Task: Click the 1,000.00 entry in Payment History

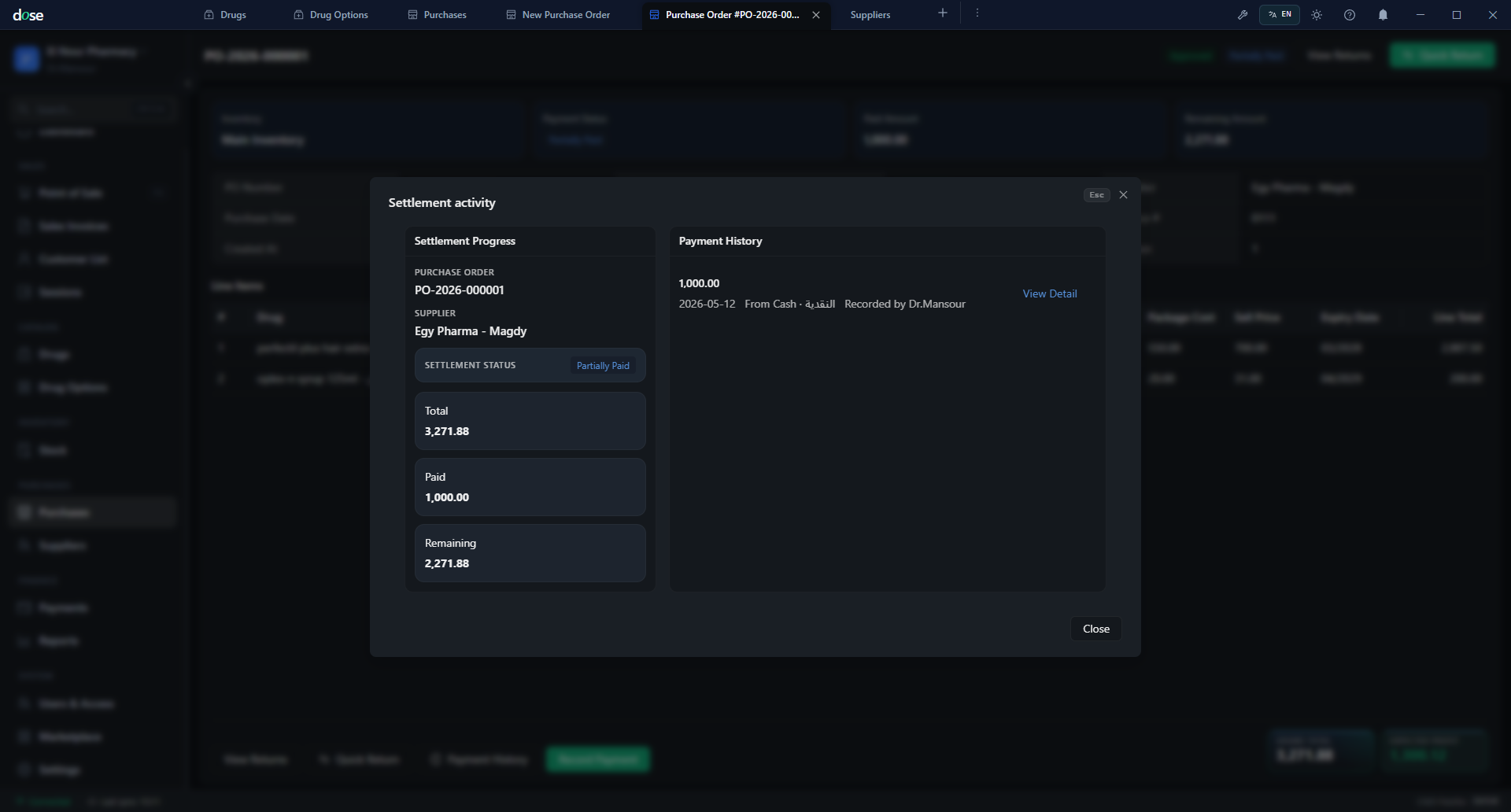Action: (699, 283)
